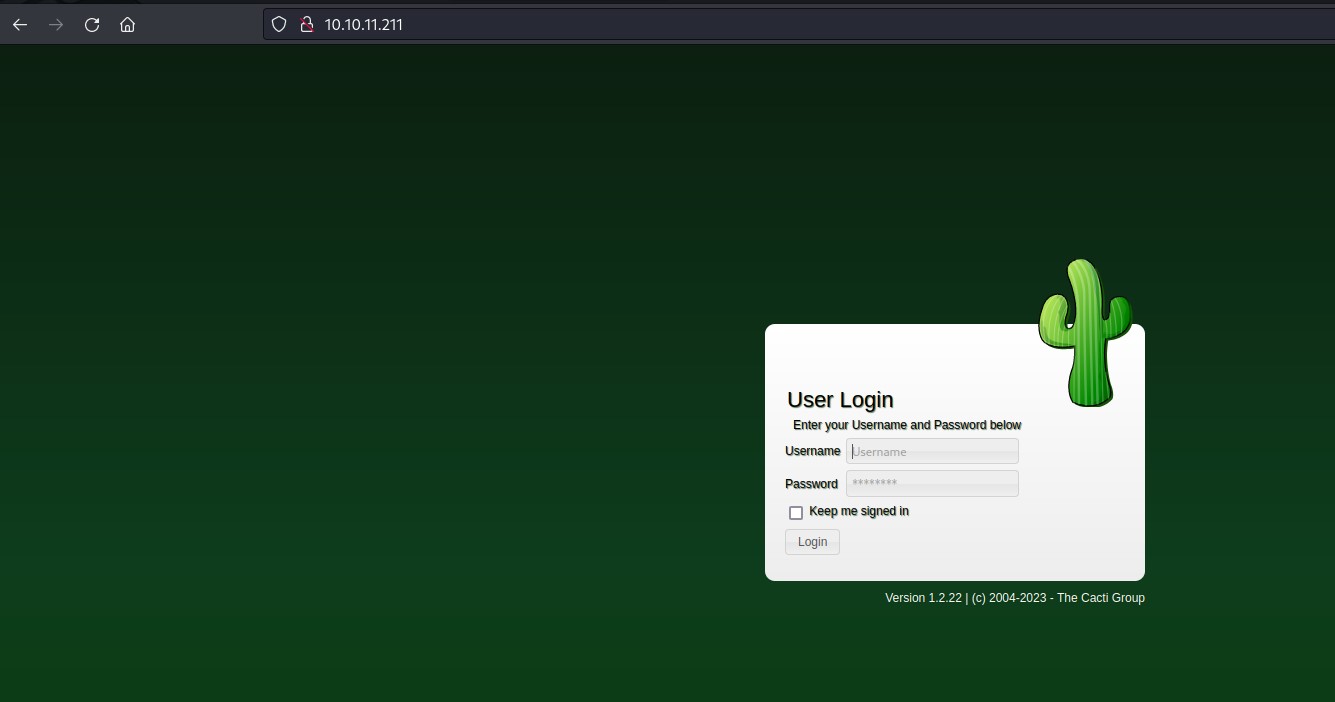1335x702 pixels.
Task: Click the Version 1.2.22 footer text
Action: point(923,598)
